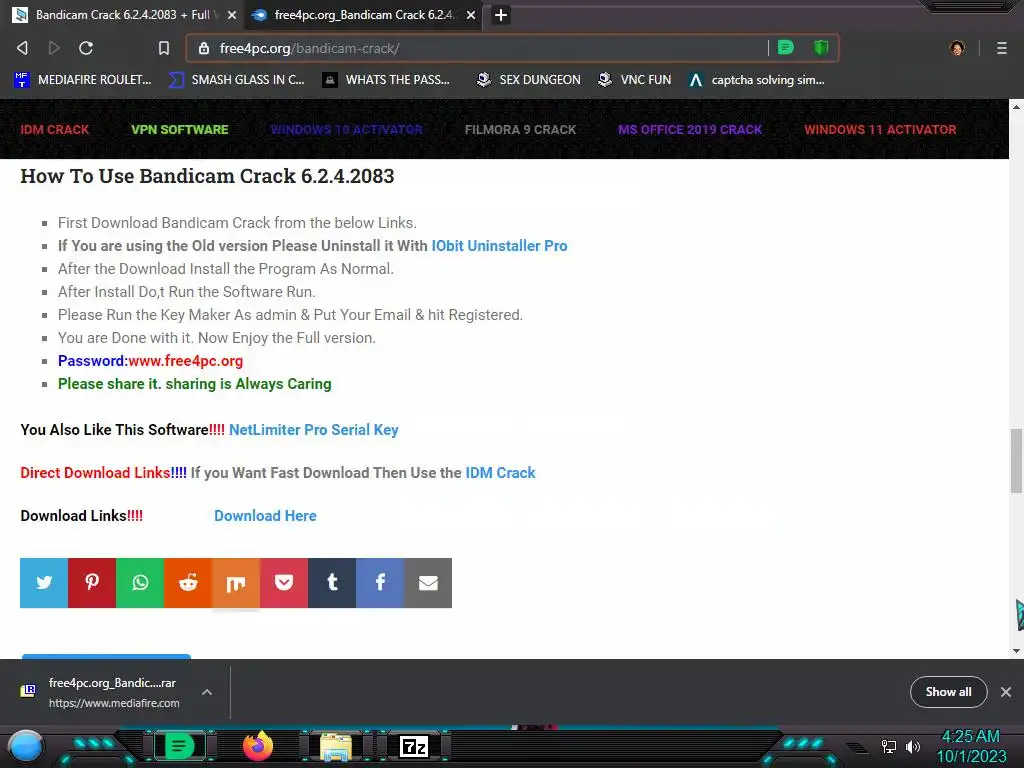
Task: Click the Download Here link
Action: point(265,516)
